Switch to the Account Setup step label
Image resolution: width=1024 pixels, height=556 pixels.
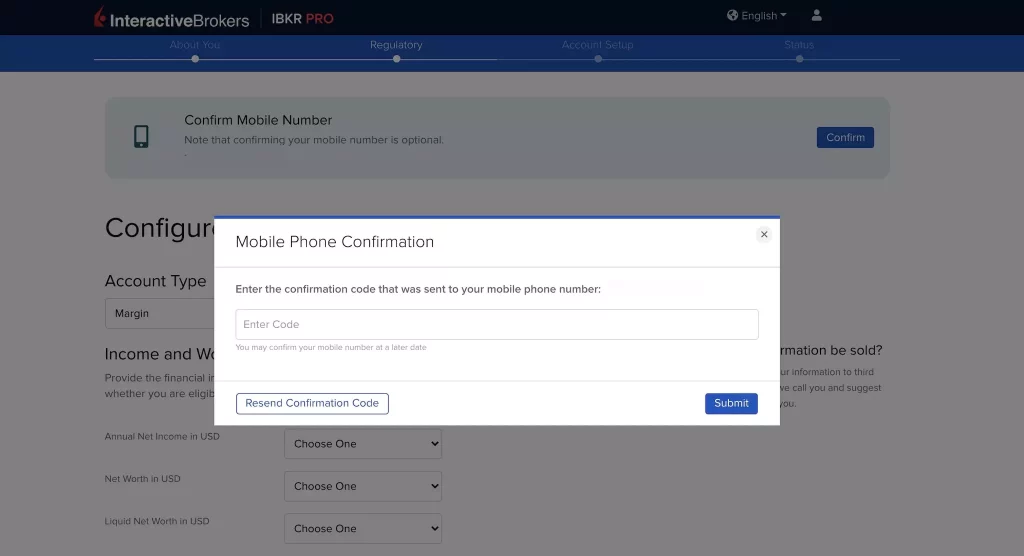click(597, 45)
